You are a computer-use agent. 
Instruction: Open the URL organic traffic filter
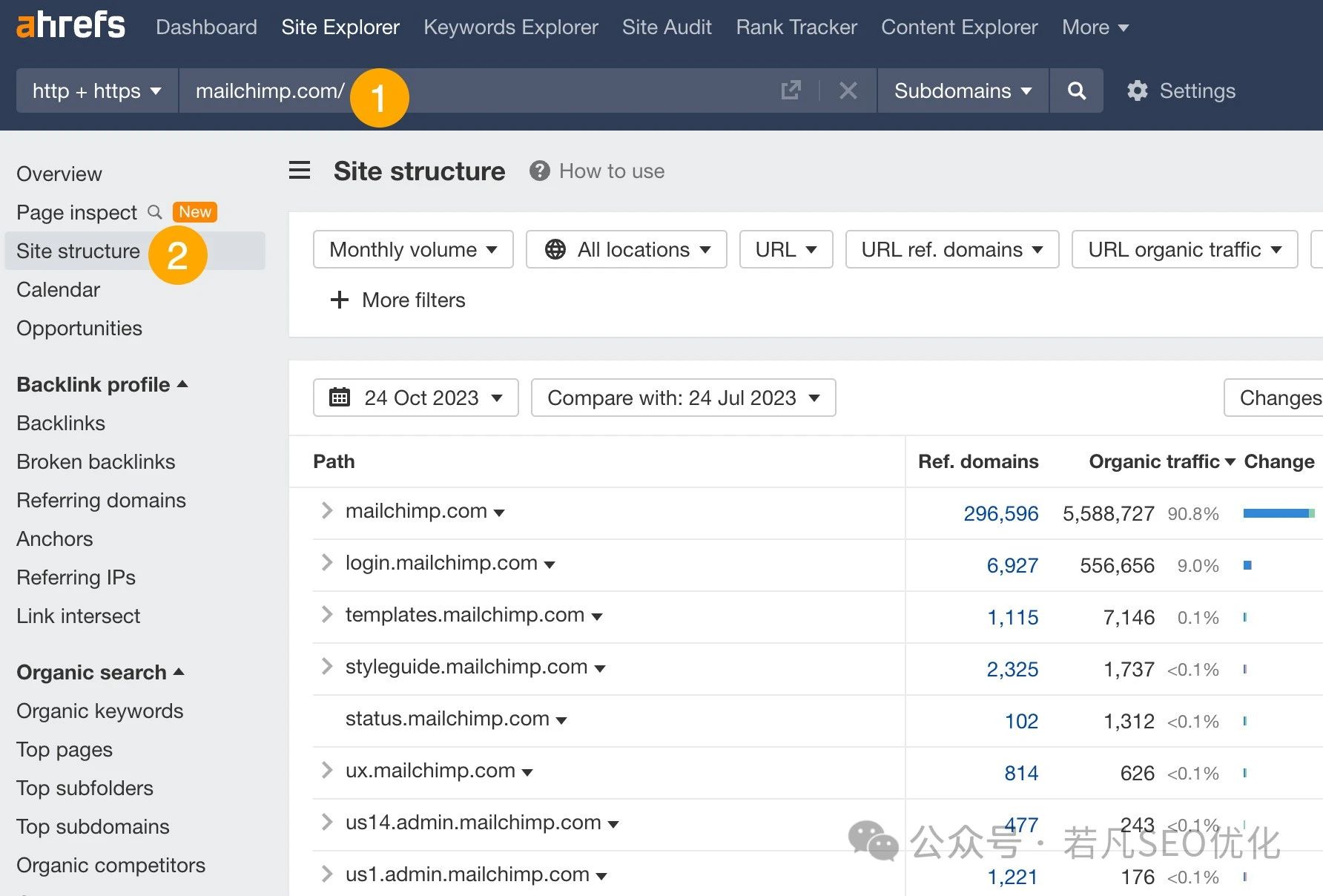point(1184,249)
